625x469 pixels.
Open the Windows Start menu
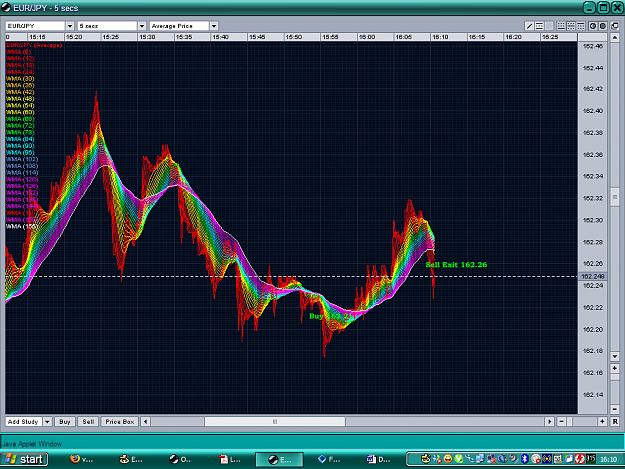pyautogui.click(x=25, y=459)
